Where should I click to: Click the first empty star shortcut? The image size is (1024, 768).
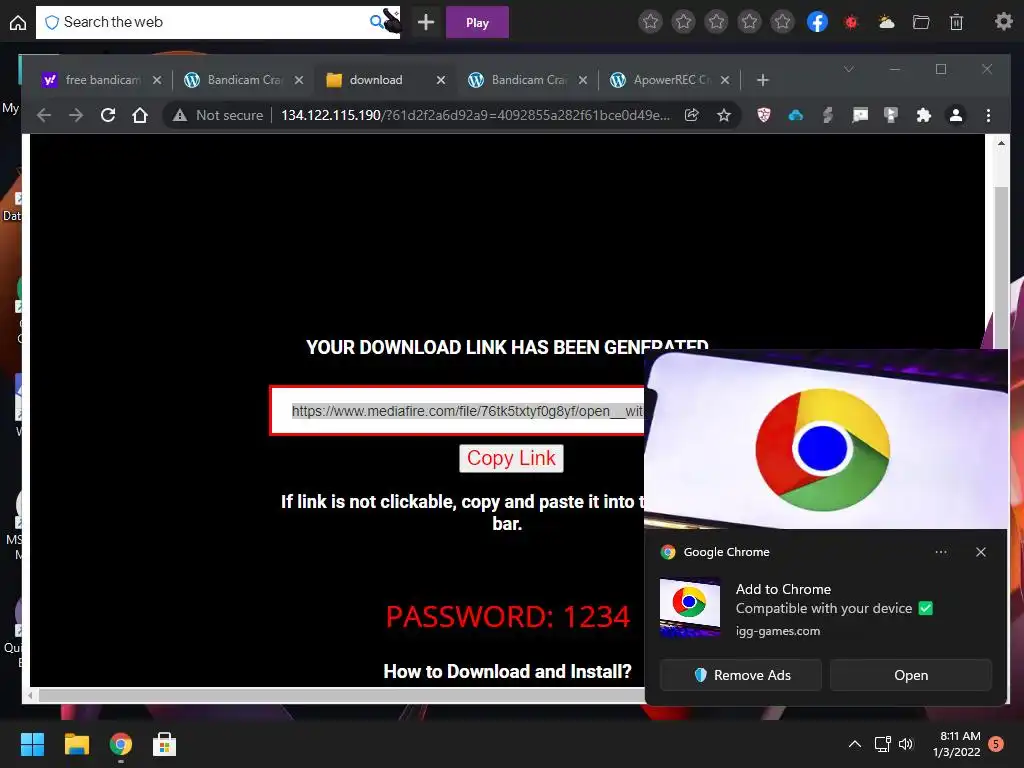coord(650,22)
